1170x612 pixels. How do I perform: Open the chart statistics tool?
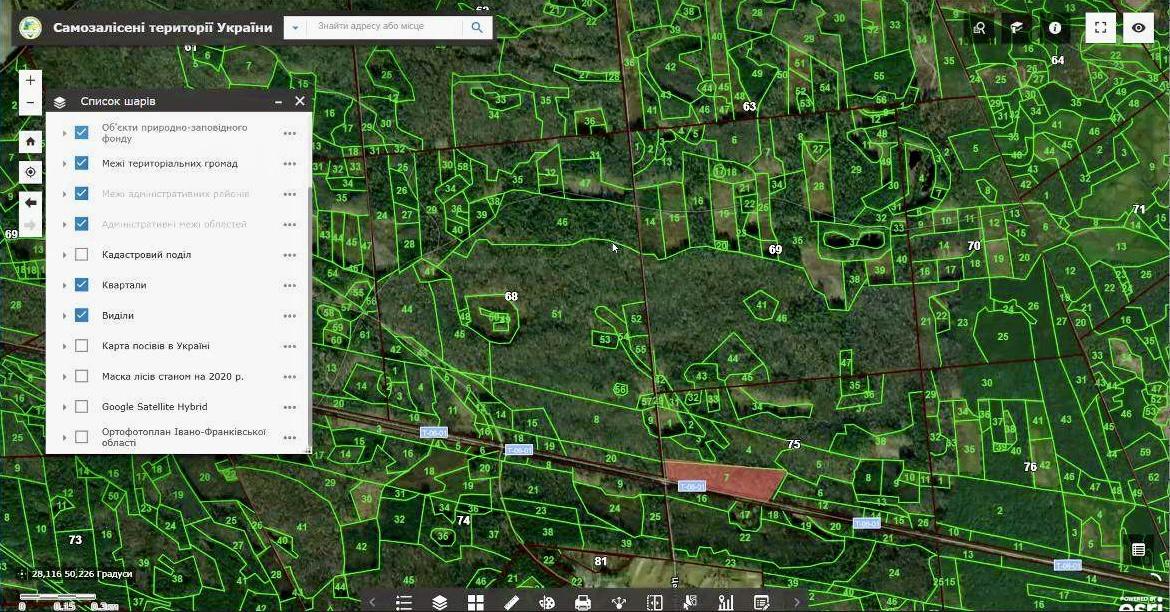click(x=726, y=602)
